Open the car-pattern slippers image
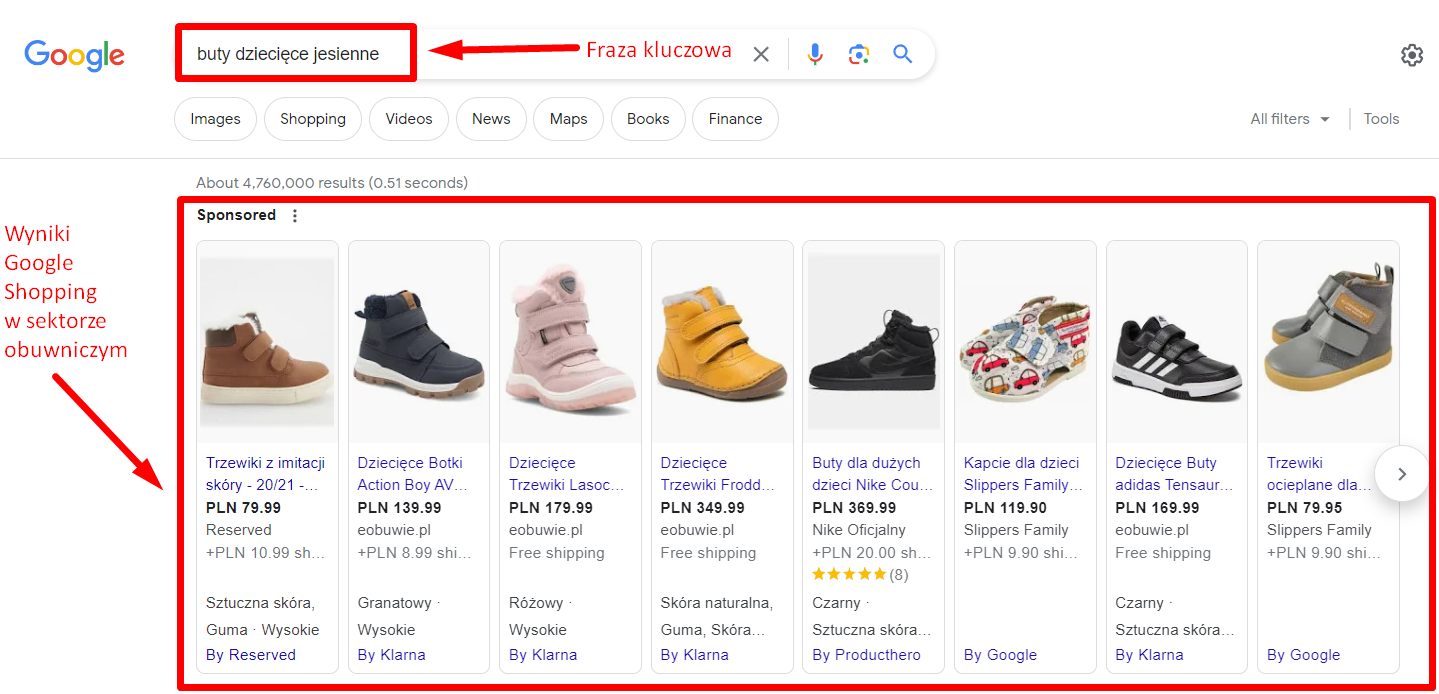This screenshot has height=694, width=1439. [1025, 342]
